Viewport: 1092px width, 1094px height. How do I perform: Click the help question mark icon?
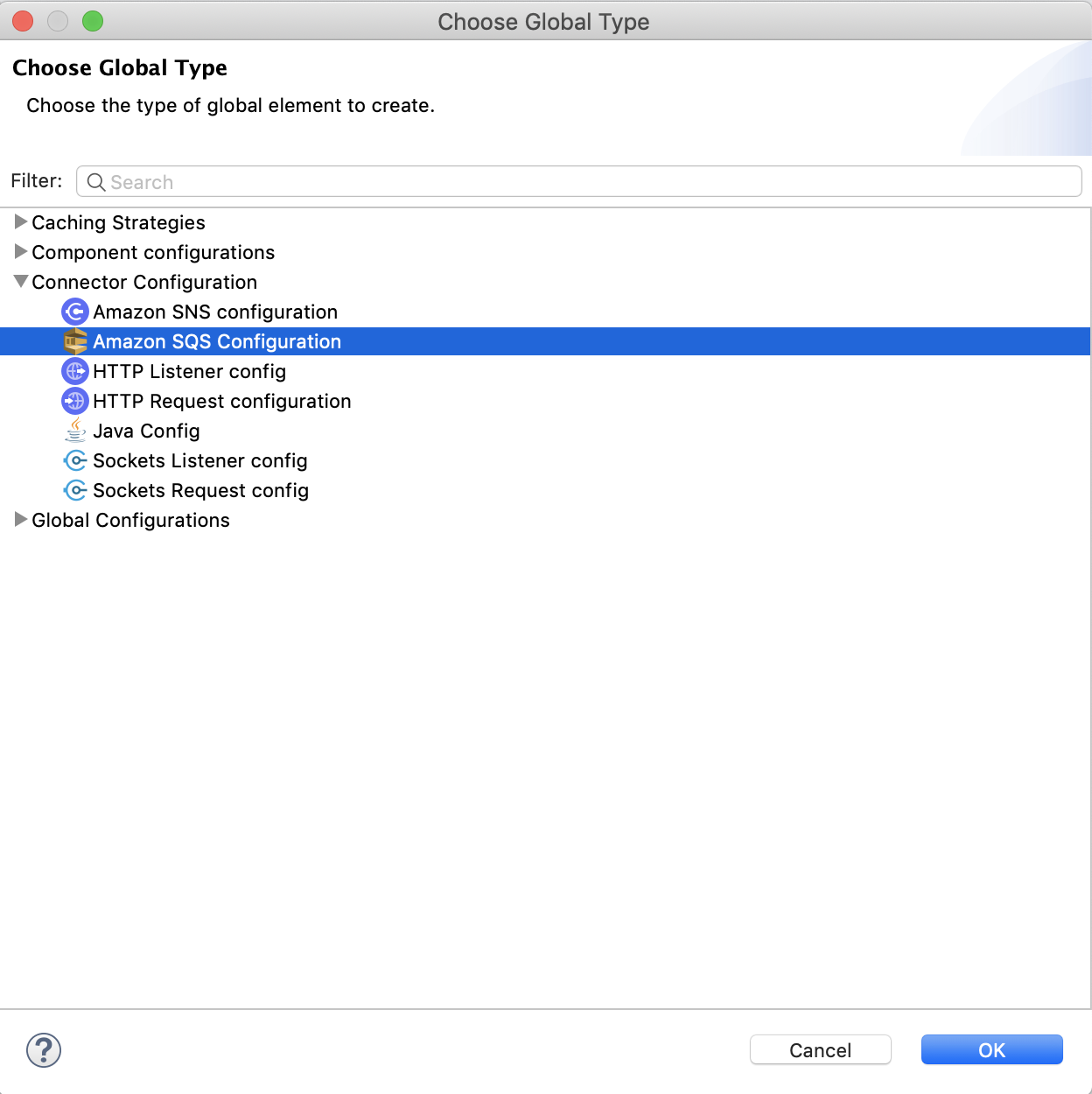(x=43, y=1051)
